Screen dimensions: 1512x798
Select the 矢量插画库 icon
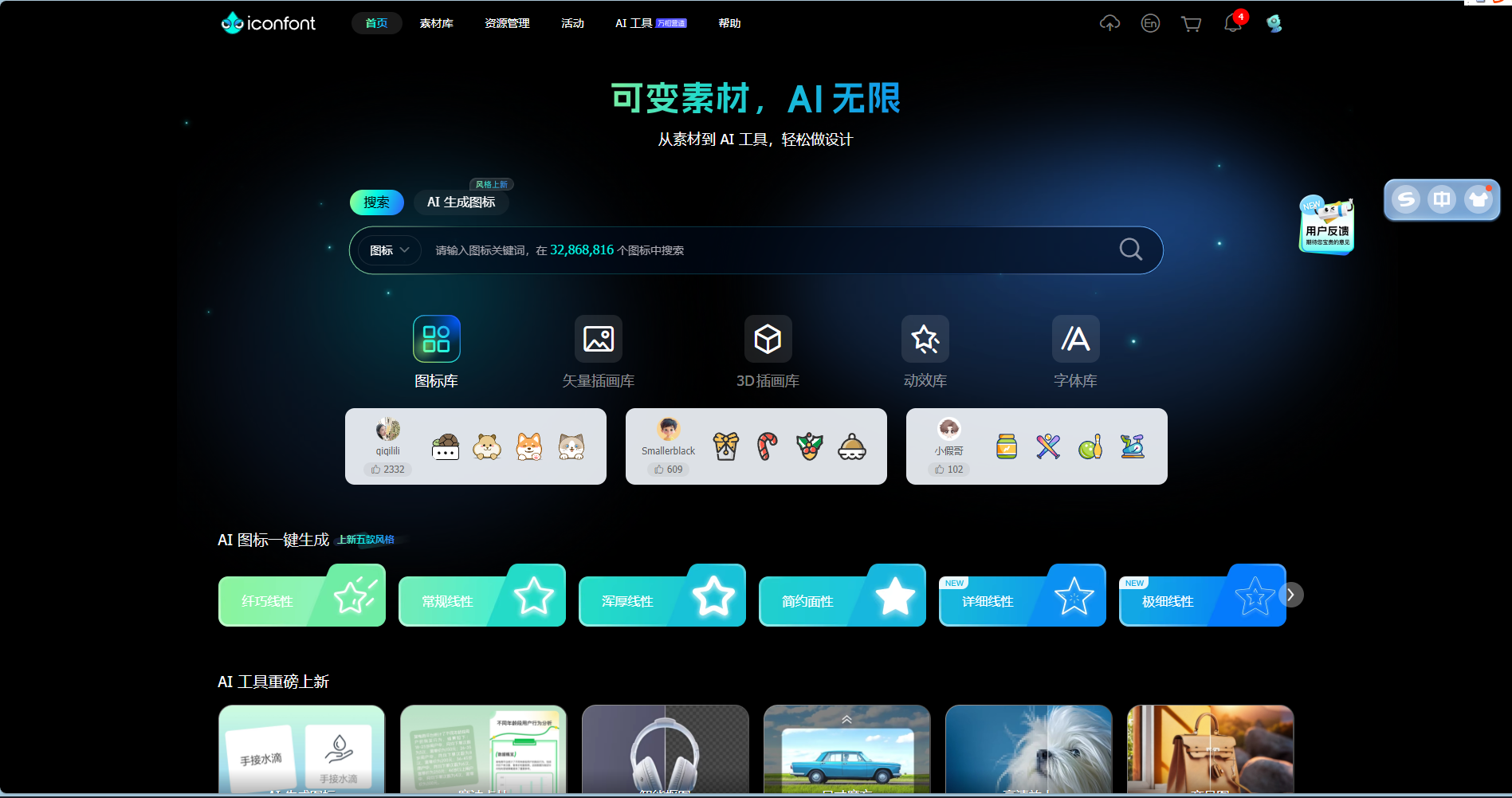pyautogui.click(x=598, y=338)
